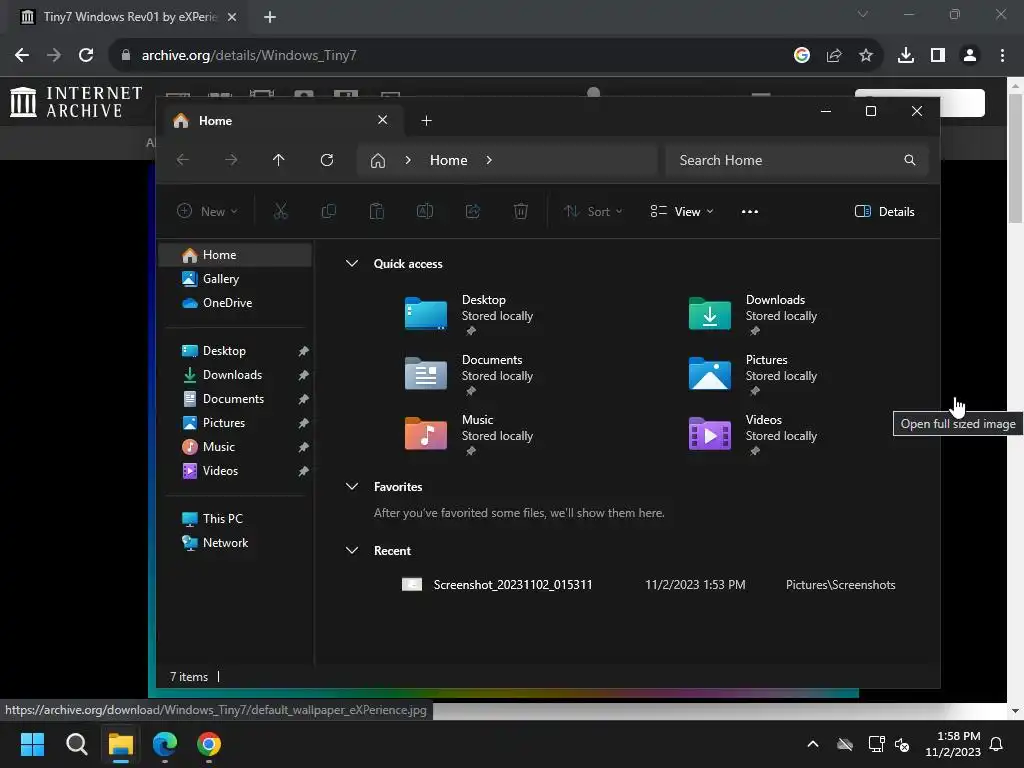Reload the archive.org page

click(x=86, y=56)
